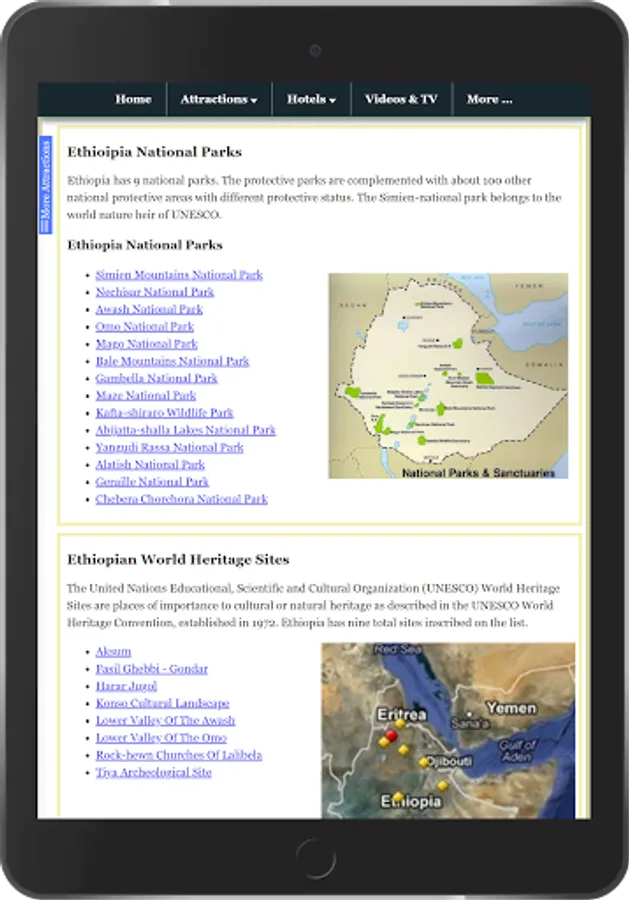Open Alatish National Park link

[150, 464]
